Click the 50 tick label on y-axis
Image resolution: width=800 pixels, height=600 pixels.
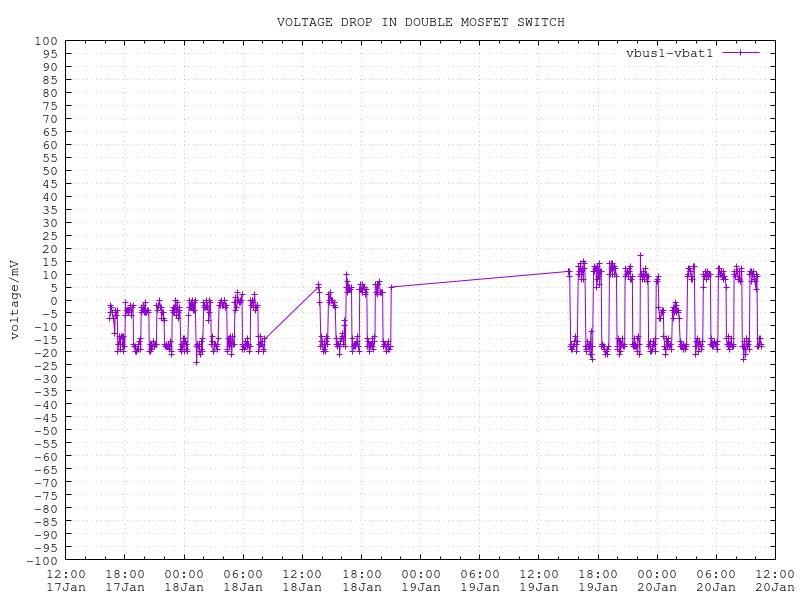pos(50,171)
